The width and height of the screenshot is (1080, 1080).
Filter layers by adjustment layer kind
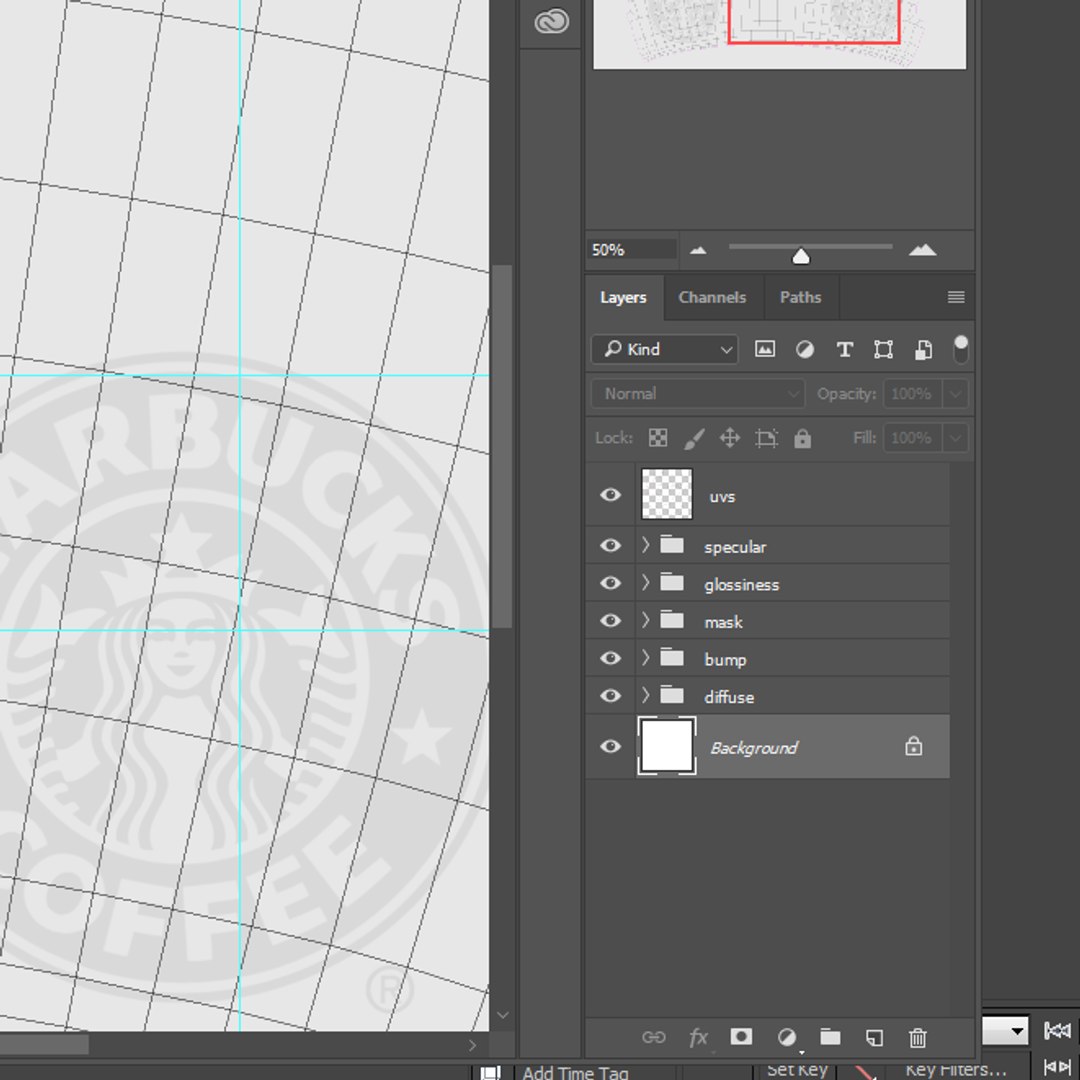(x=804, y=349)
